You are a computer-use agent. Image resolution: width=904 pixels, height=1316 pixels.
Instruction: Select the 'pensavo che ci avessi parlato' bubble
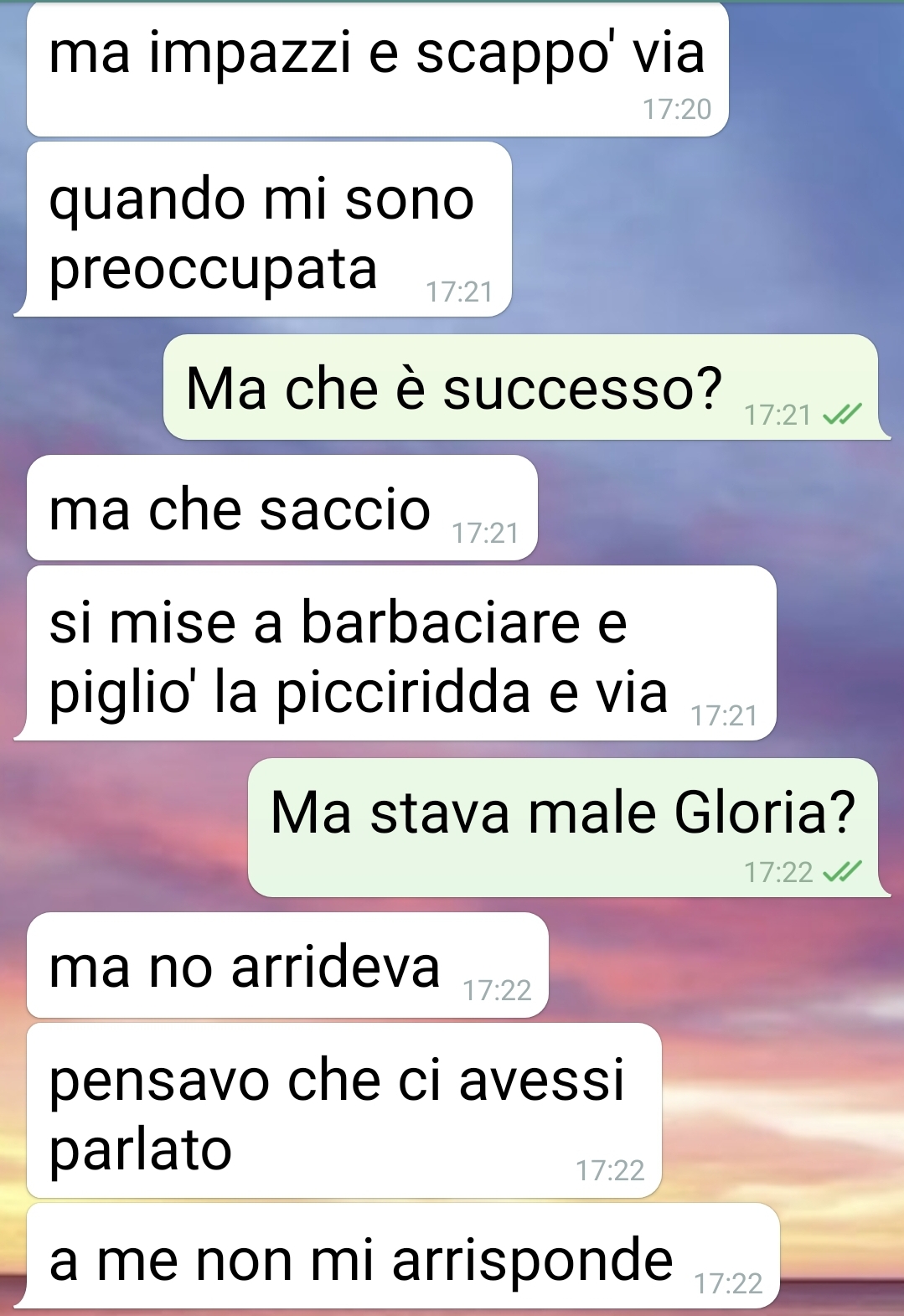pyautogui.click(x=344, y=1111)
